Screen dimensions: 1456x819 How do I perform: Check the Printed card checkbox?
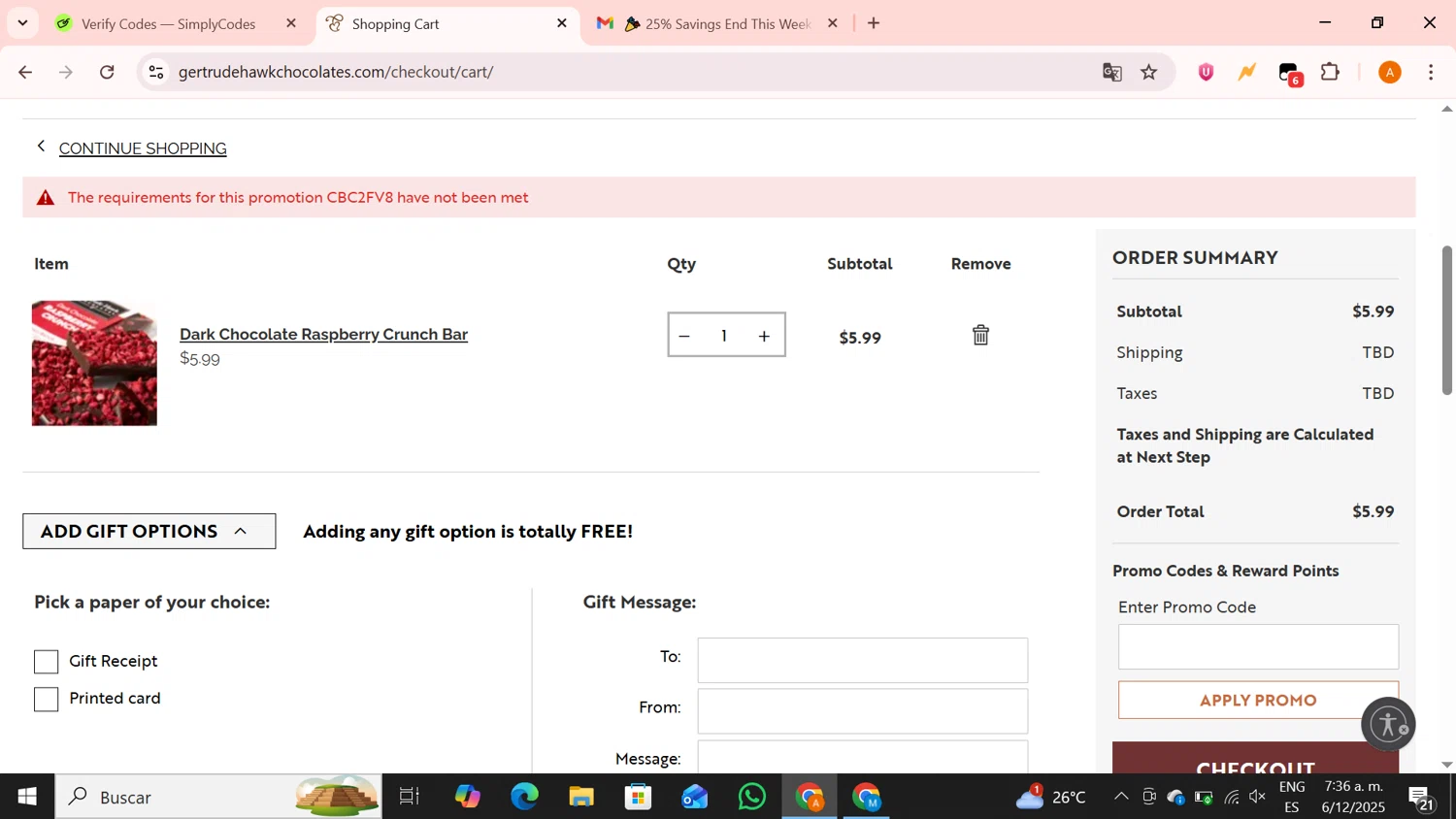click(46, 700)
